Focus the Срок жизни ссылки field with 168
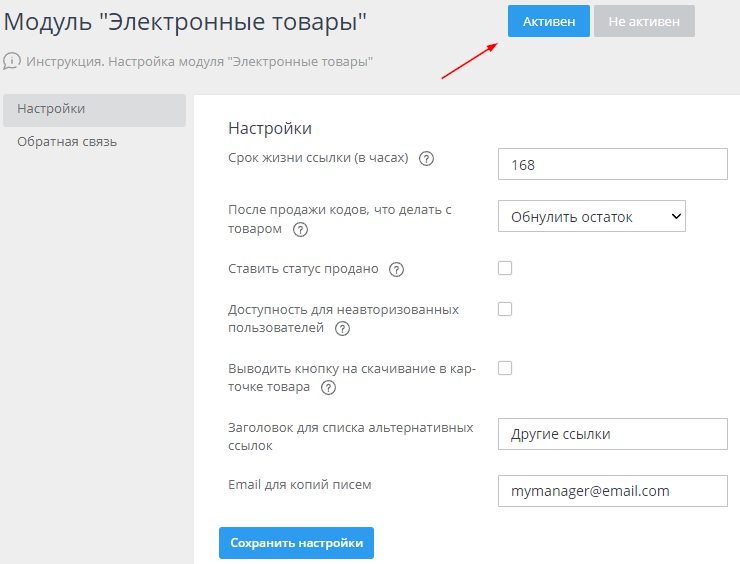This screenshot has height=564, width=740. tap(612, 164)
